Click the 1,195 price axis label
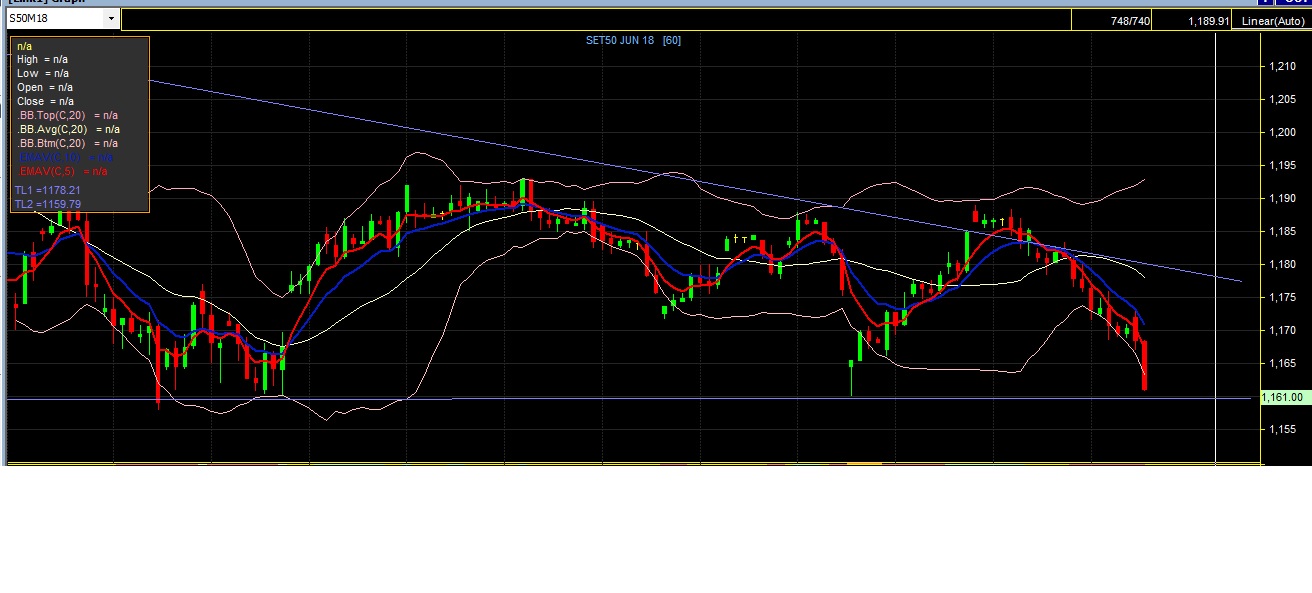The width and height of the screenshot is (1312, 593). pyautogui.click(x=1283, y=165)
